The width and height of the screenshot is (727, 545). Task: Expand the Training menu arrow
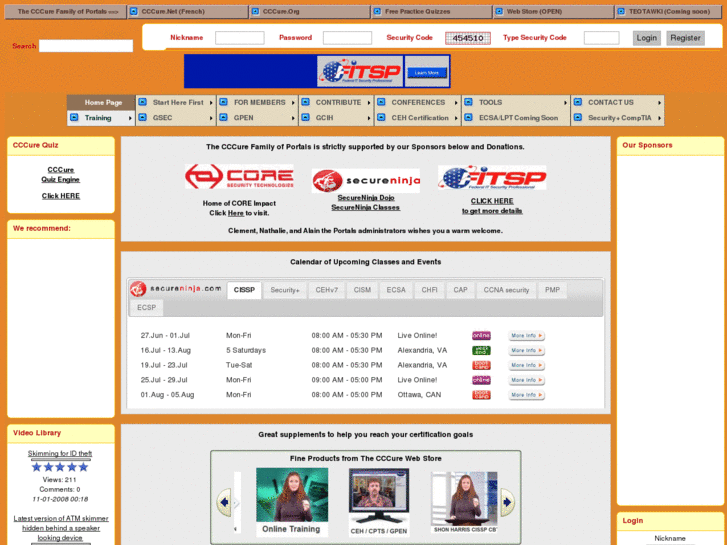tap(130, 118)
